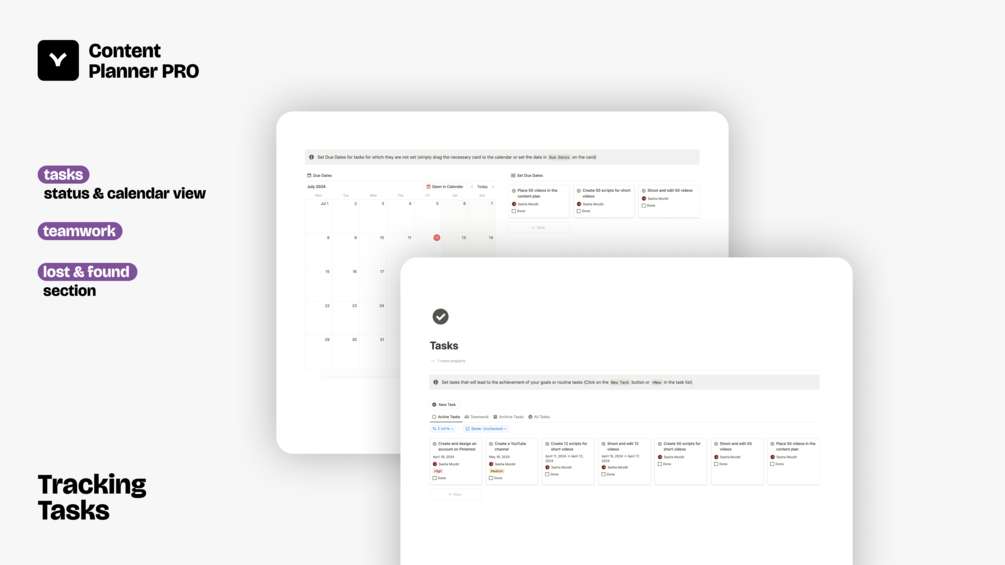Tick Done on 'Create 50 scripts' card in calendar window
The image size is (1005, 565).
(x=579, y=211)
